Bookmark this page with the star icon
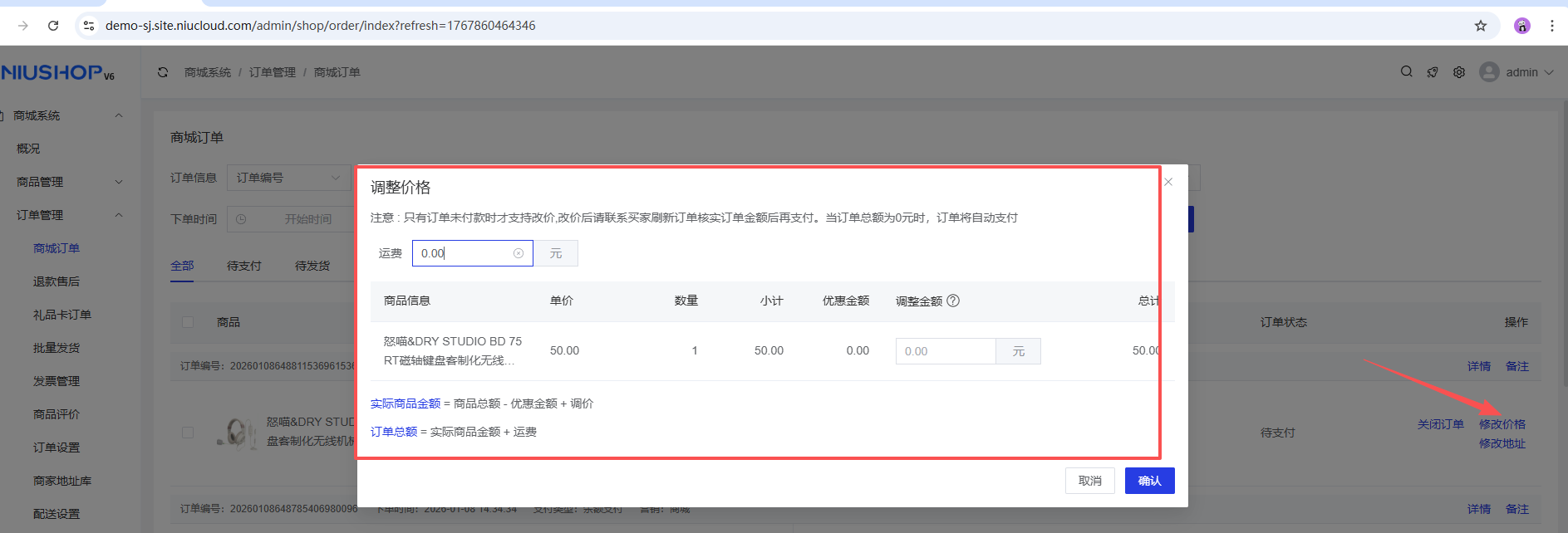 point(1481,26)
